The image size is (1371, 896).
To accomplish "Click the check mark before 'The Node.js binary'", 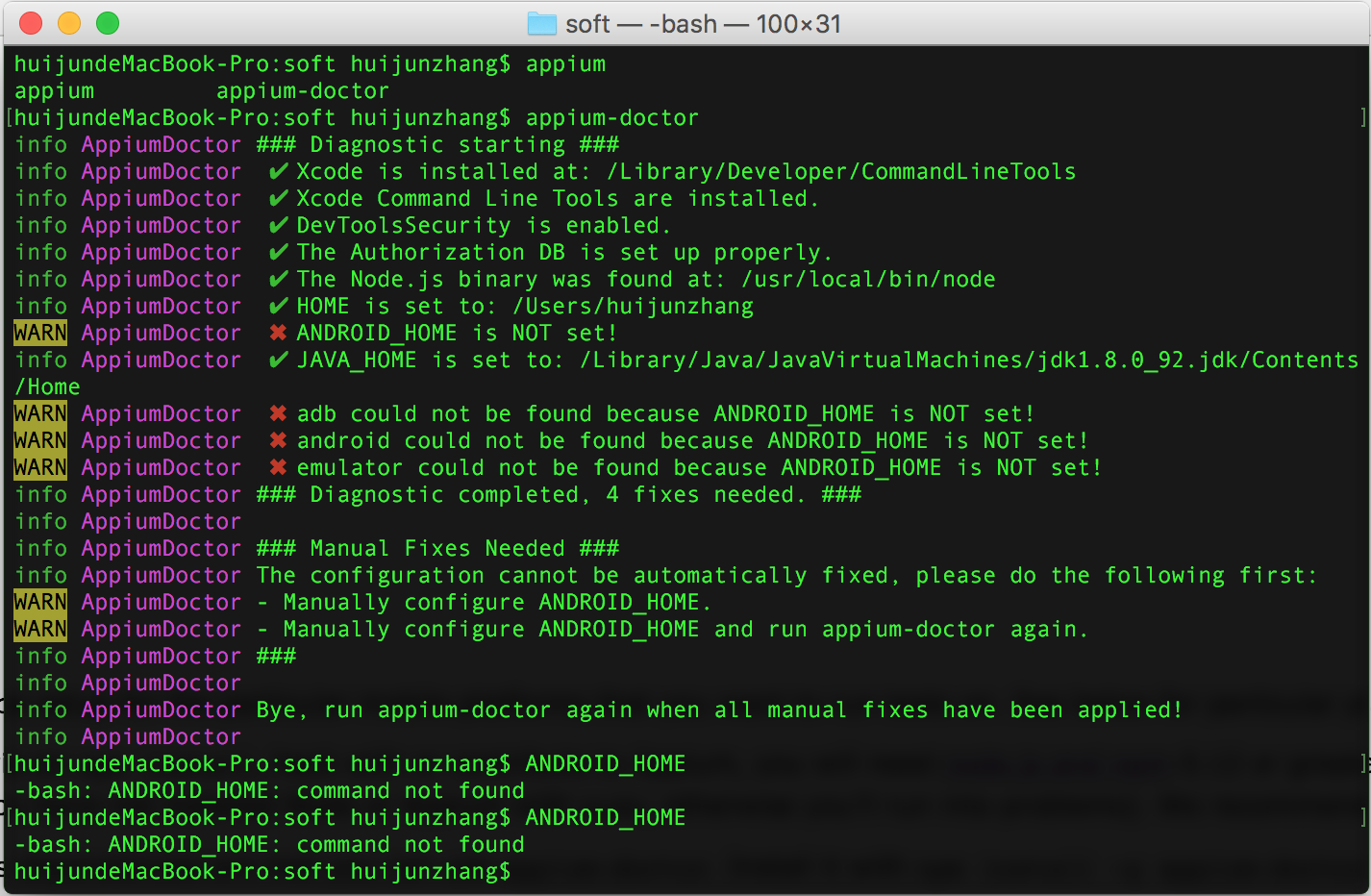I will 279,279.
